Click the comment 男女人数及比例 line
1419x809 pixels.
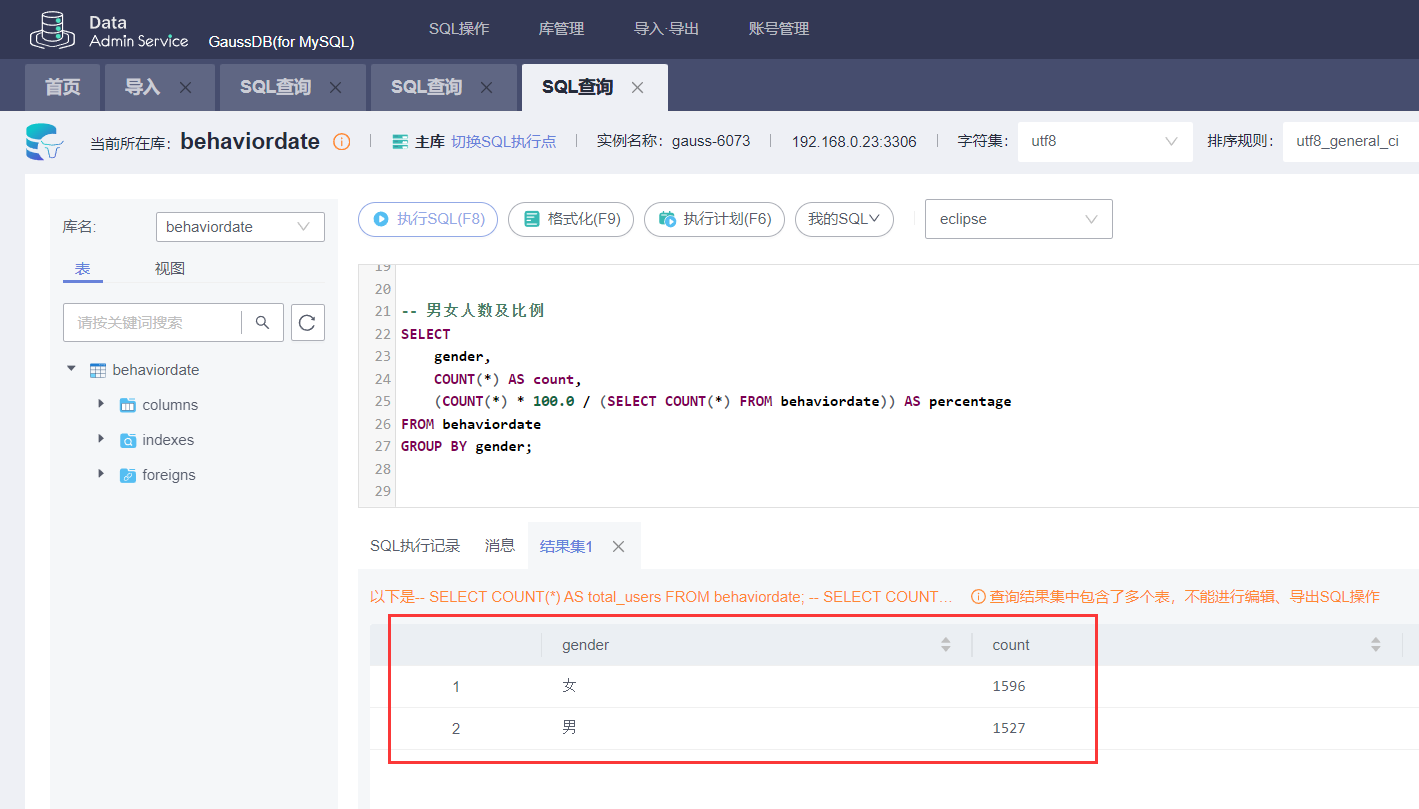(x=473, y=311)
